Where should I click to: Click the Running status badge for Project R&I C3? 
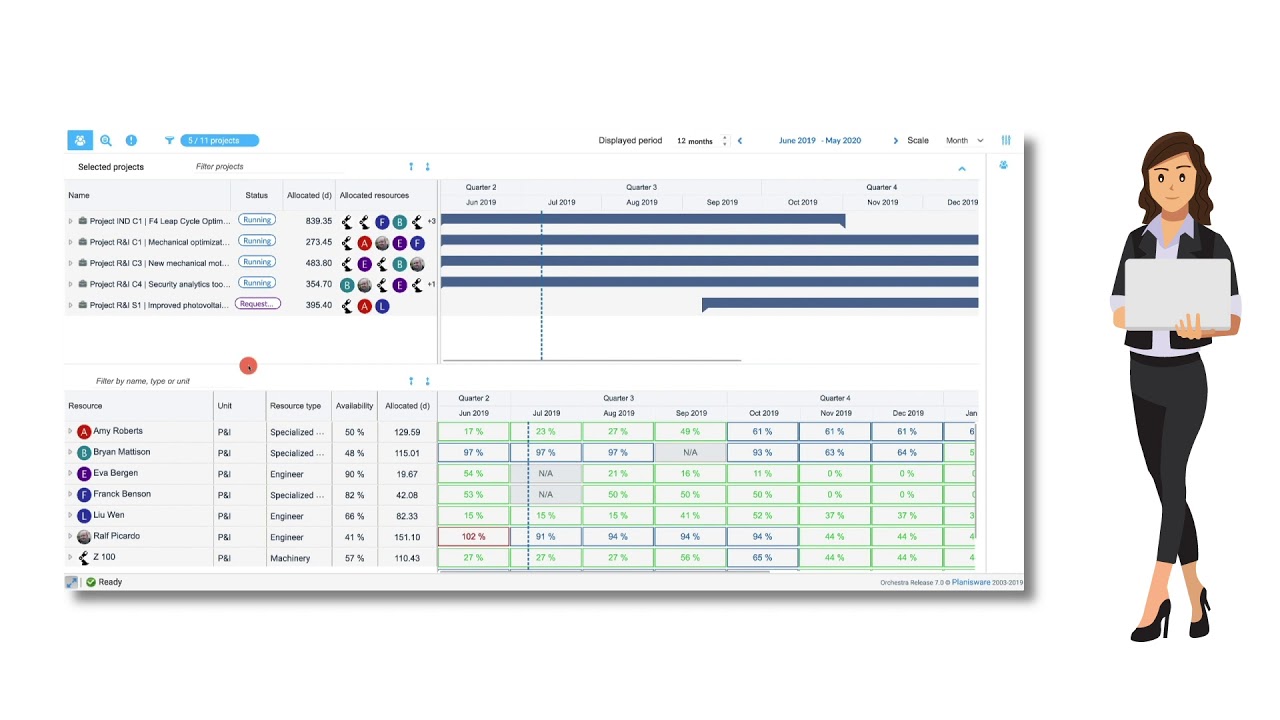[257, 262]
